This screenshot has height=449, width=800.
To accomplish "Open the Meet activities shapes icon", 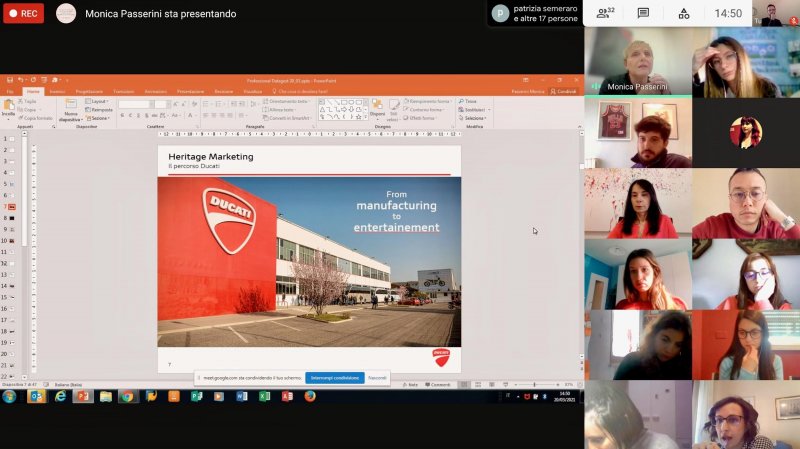I will [684, 13].
